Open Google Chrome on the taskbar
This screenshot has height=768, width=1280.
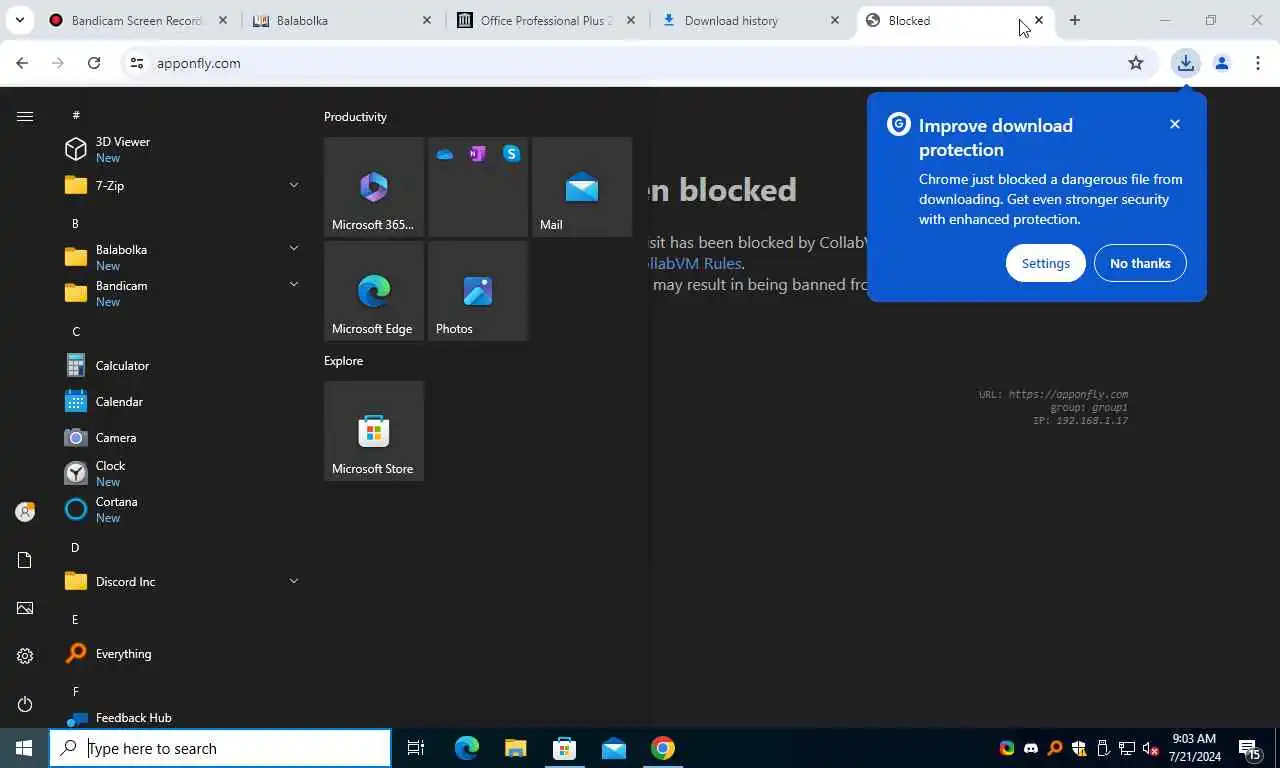pos(663,748)
